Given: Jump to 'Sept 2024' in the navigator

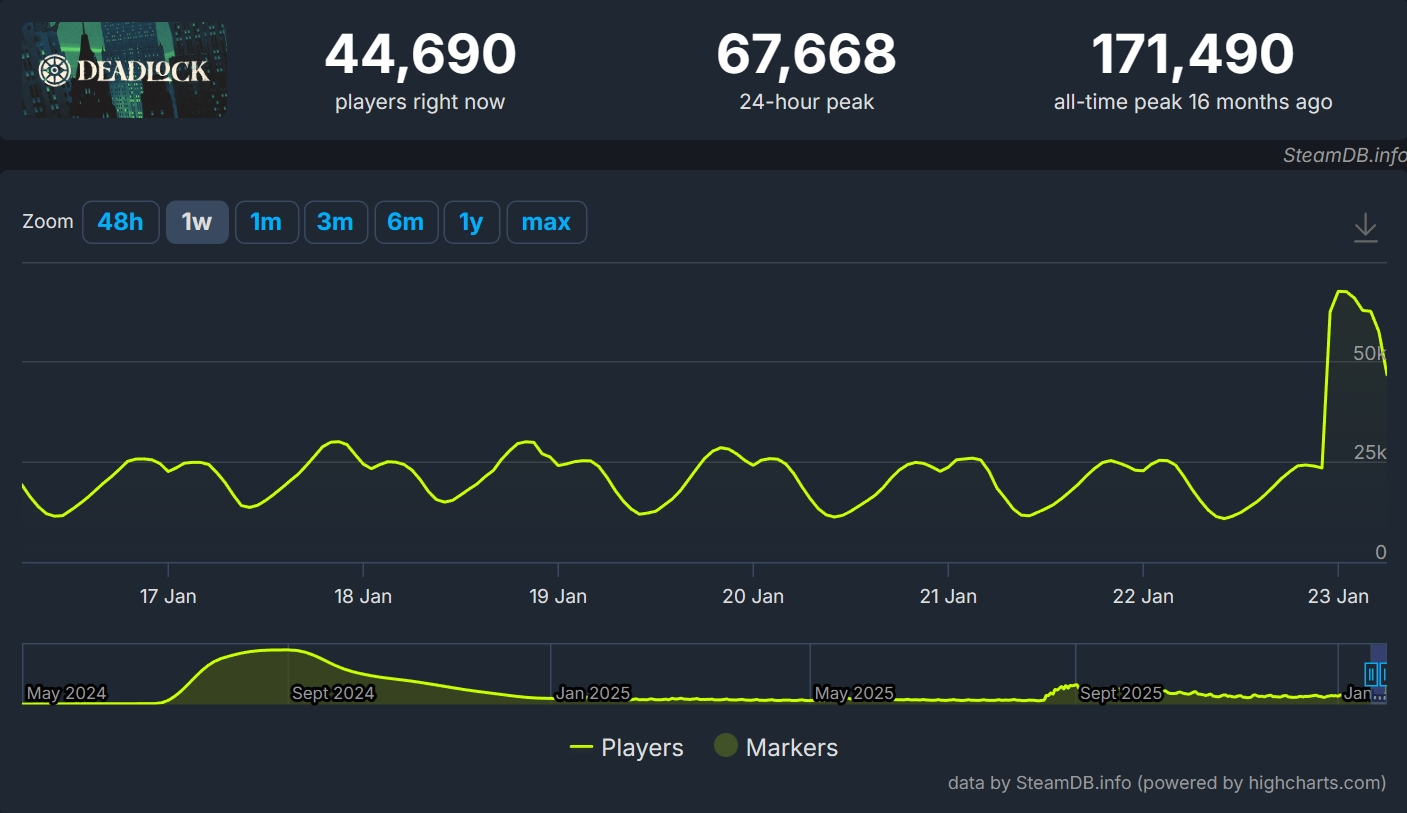Looking at the screenshot, I should point(333,693).
